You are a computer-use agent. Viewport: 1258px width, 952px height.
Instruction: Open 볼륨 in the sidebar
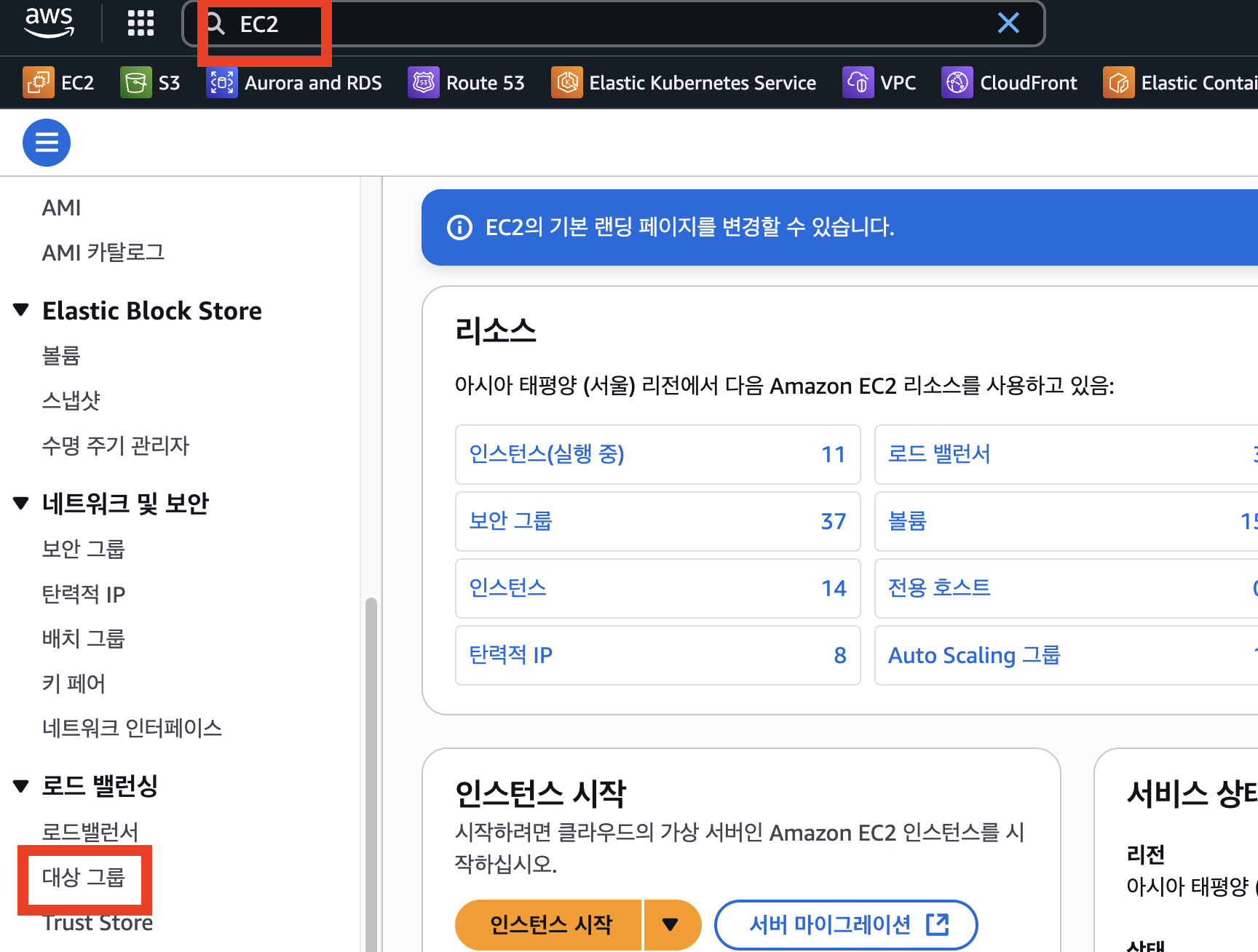coord(61,356)
